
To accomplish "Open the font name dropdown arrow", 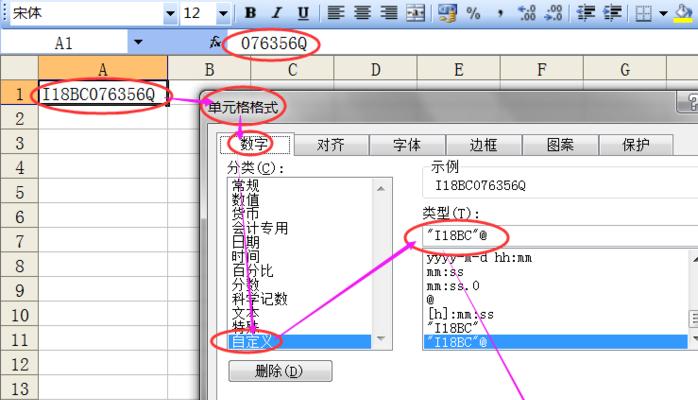I will [x=170, y=13].
